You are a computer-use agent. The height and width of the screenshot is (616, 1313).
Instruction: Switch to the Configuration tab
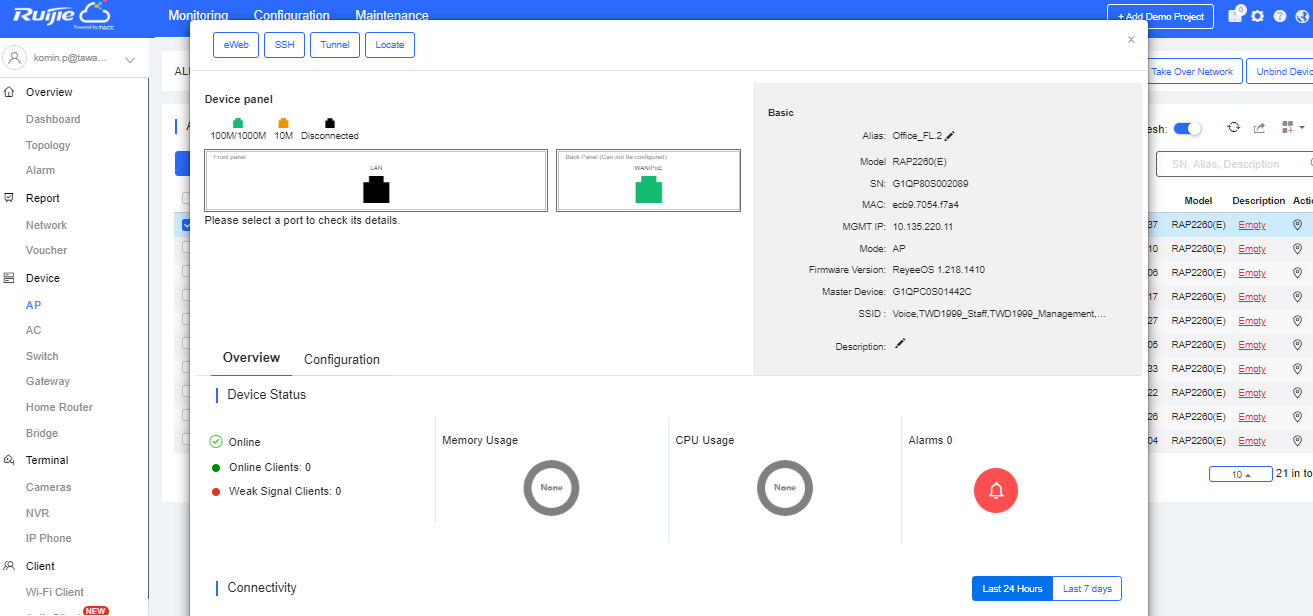(x=342, y=360)
